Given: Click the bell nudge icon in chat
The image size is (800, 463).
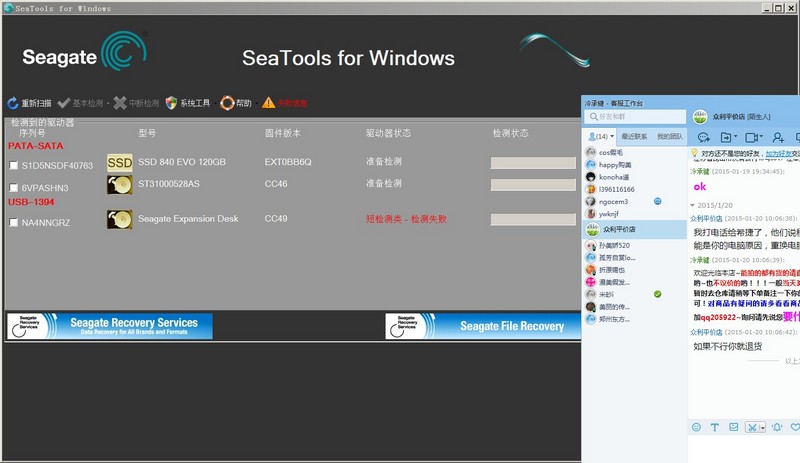Looking at the screenshot, I should click(x=777, y=427).
